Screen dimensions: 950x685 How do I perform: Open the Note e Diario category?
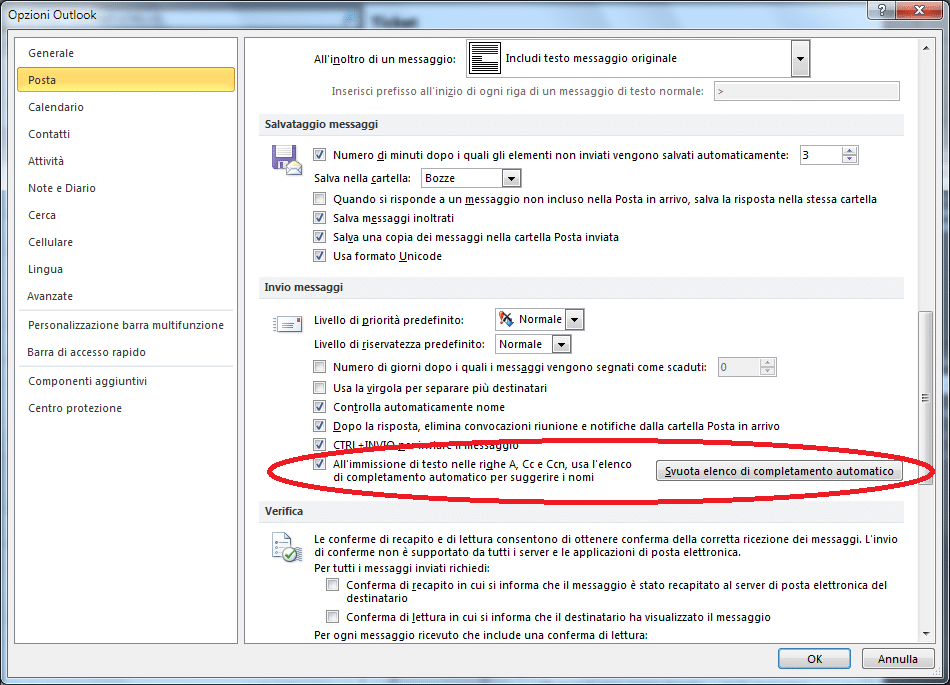(126, 188)
